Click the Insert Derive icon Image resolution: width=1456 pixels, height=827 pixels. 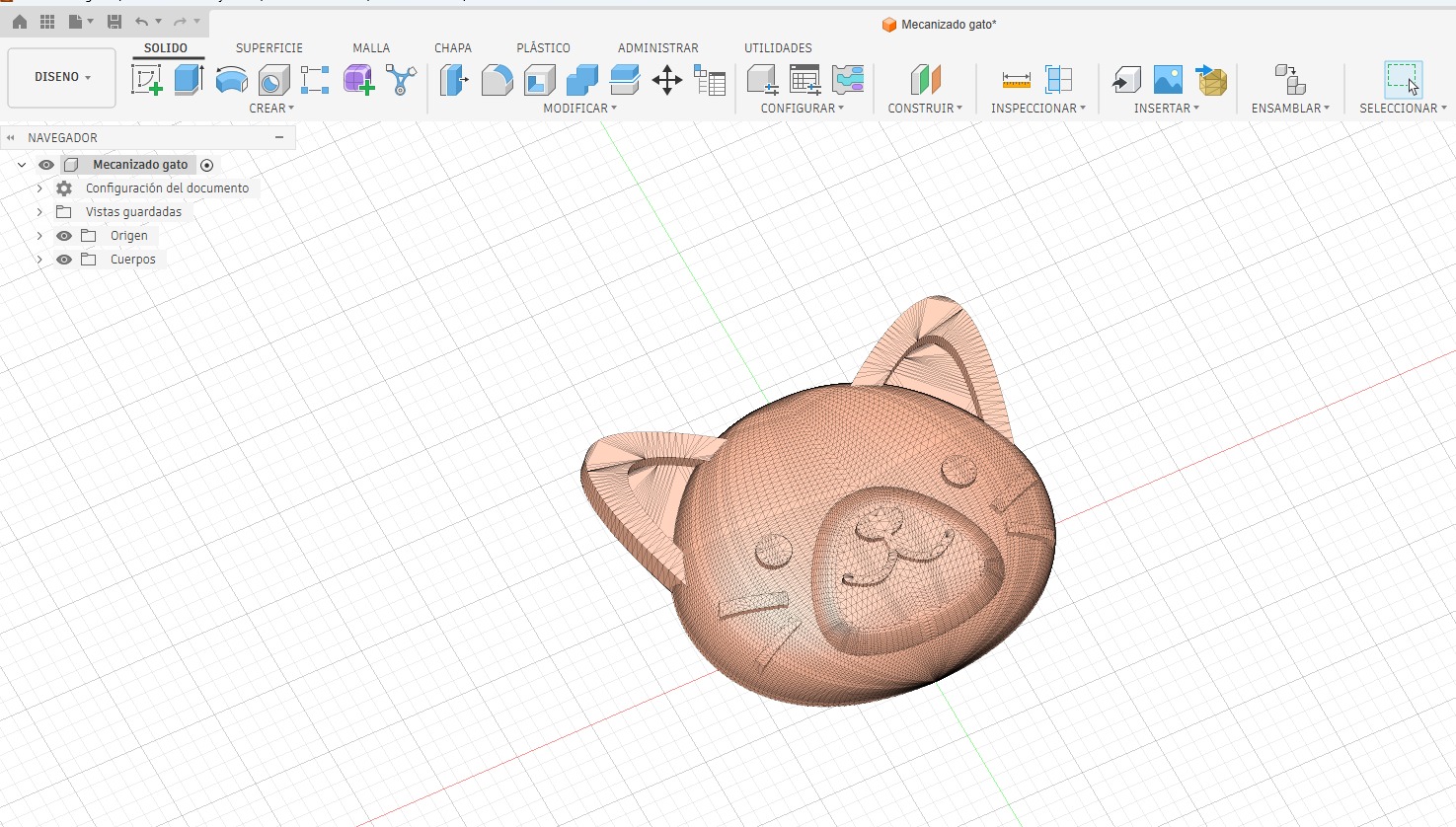1126,80
